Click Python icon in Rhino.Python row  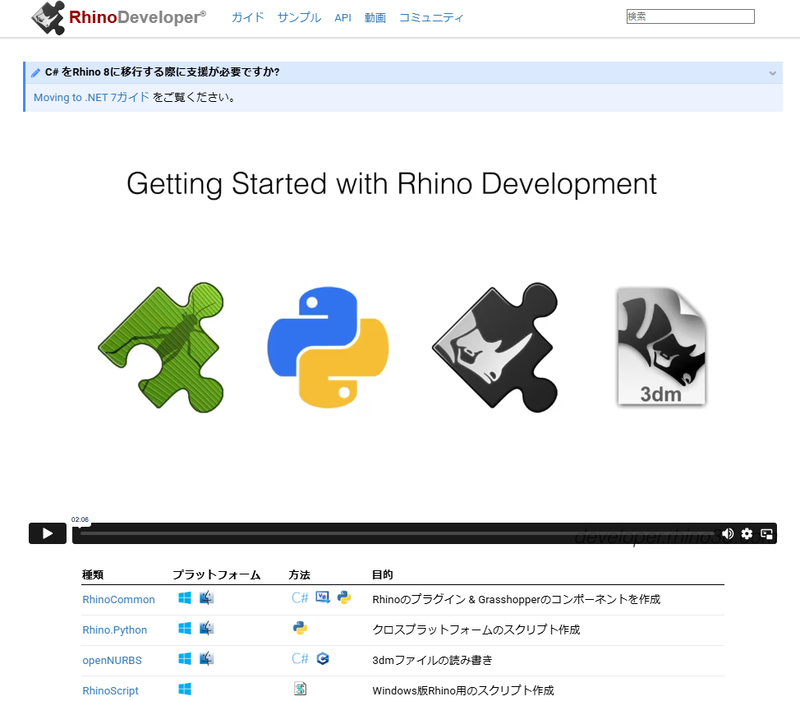(x=300, y=628)
